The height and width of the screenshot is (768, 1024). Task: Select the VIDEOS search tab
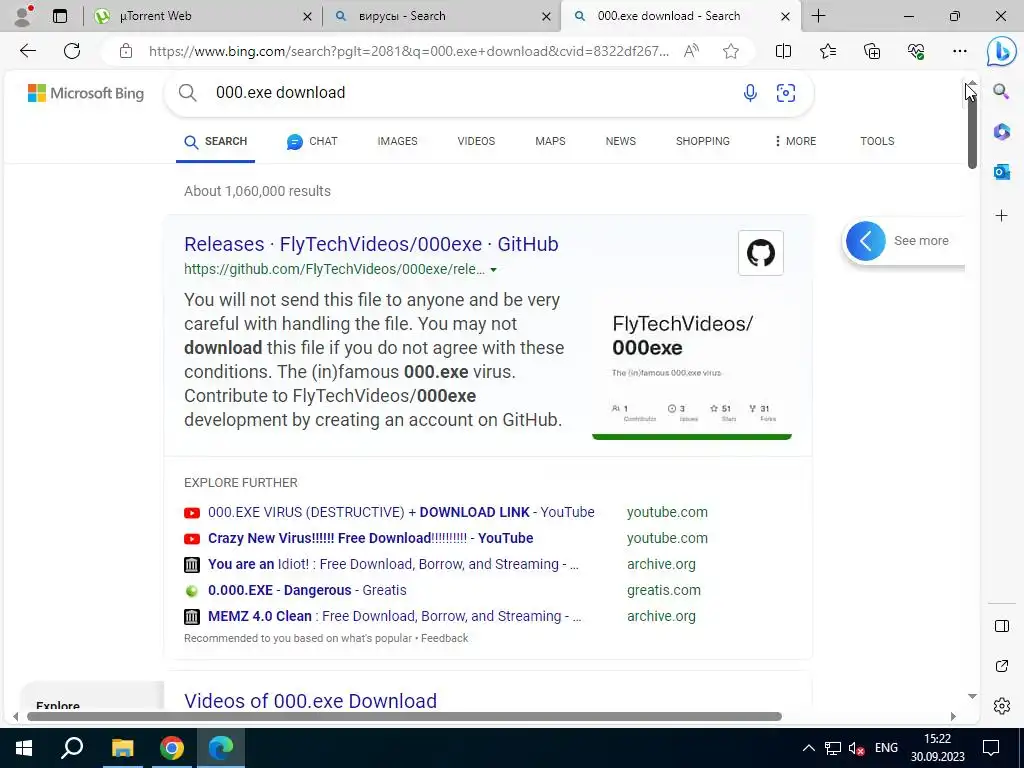pyautogui.click(x=476, y=141)
